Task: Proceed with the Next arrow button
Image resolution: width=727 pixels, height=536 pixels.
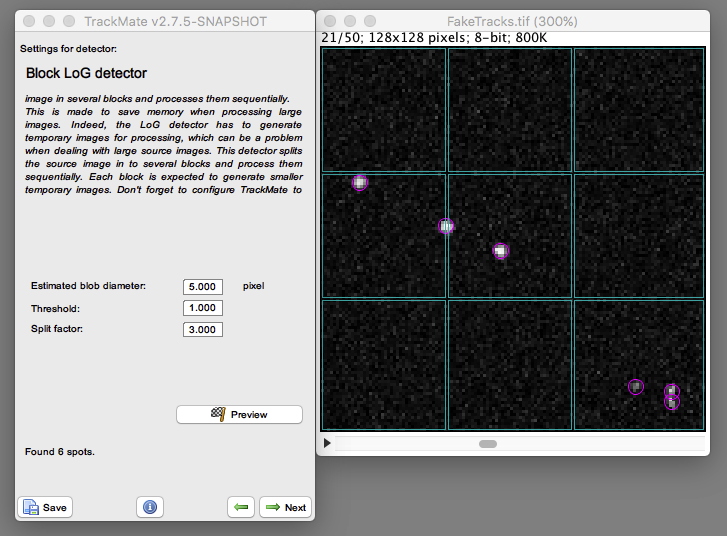Action: (x=285, y=507)
